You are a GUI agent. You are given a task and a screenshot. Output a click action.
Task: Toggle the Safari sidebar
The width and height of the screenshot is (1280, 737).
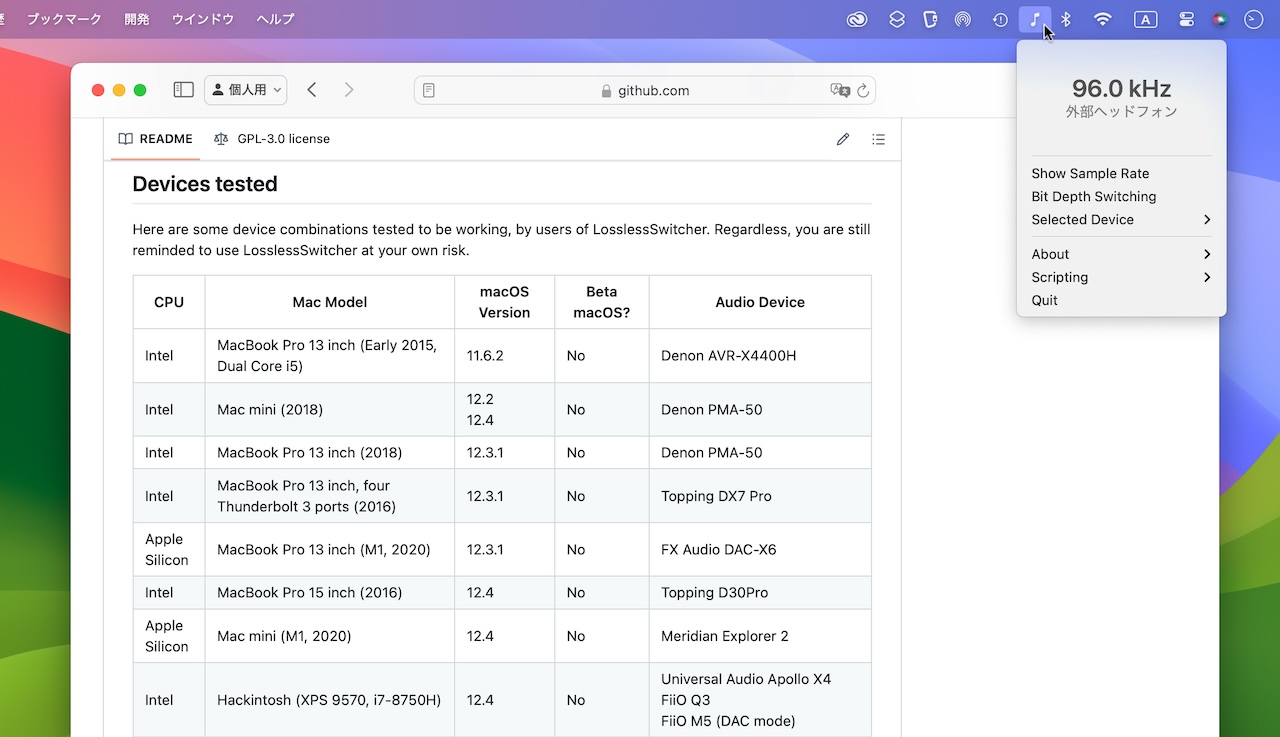click(183, 90)
